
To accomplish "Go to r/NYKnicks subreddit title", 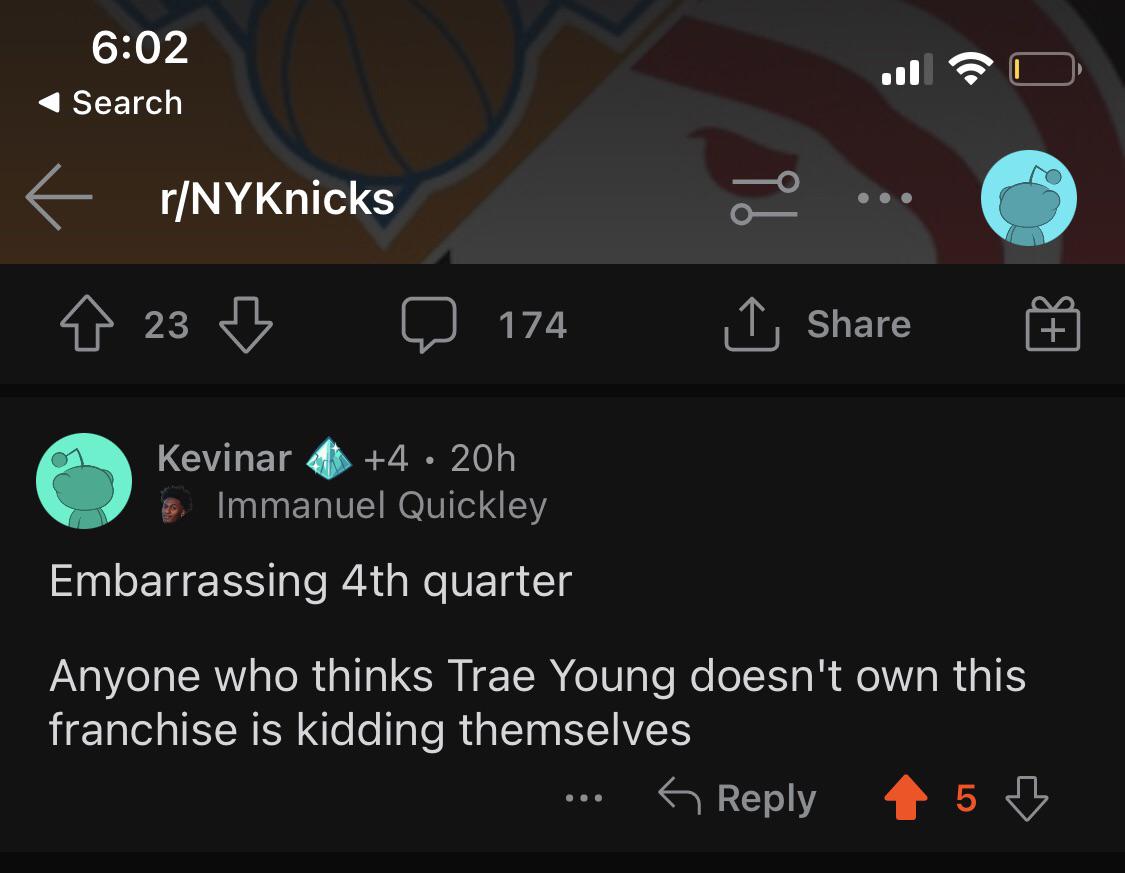I will pos(277,199).
